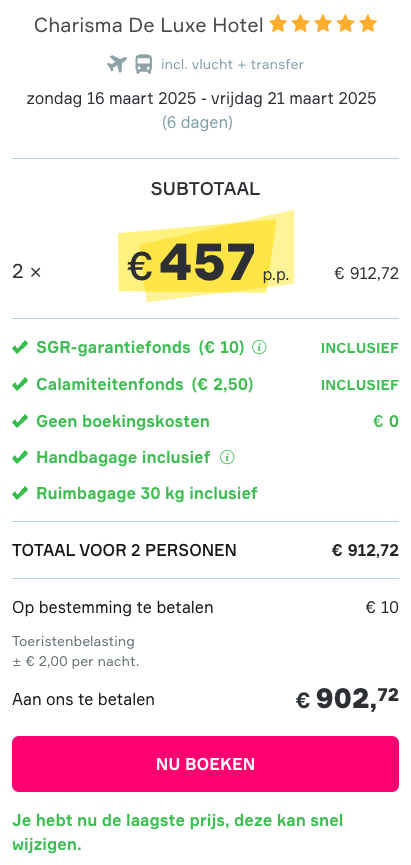The height and width of the screenshot is (865, 411).
Task: Click the Charisma De Luxe Hotel title
Action: (x=148, y=25)
